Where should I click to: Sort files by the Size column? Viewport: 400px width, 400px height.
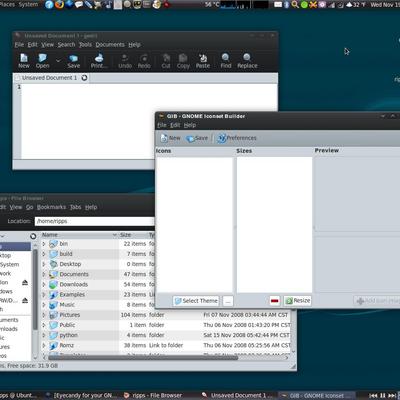point(133,235)
